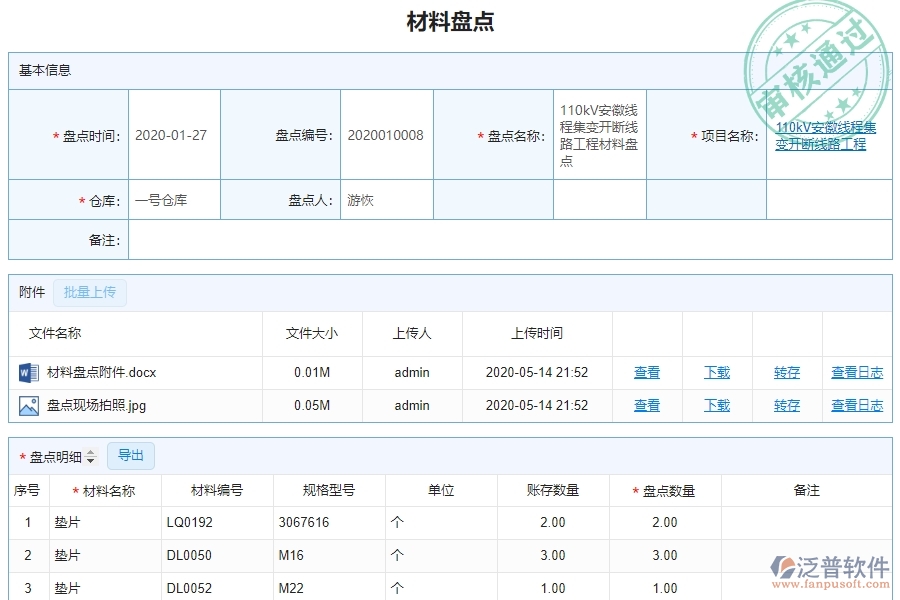Click the down sort arrow beside 盘点明细
This screenshot has height=600, width=900.
point(89,459)
